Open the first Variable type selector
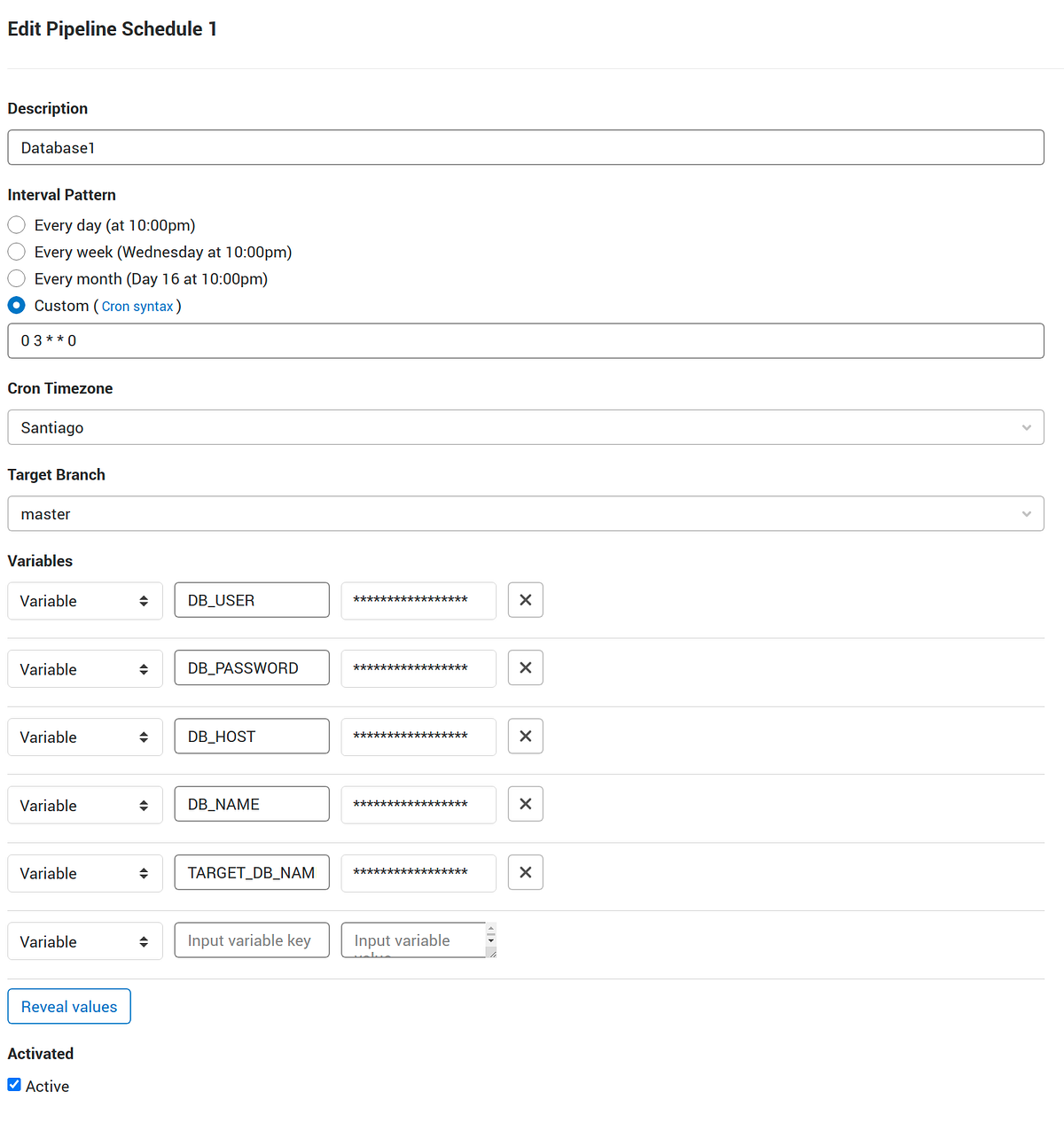Image resolution: width=1064 pixels, height=1123 pixels. click(84, 600)
